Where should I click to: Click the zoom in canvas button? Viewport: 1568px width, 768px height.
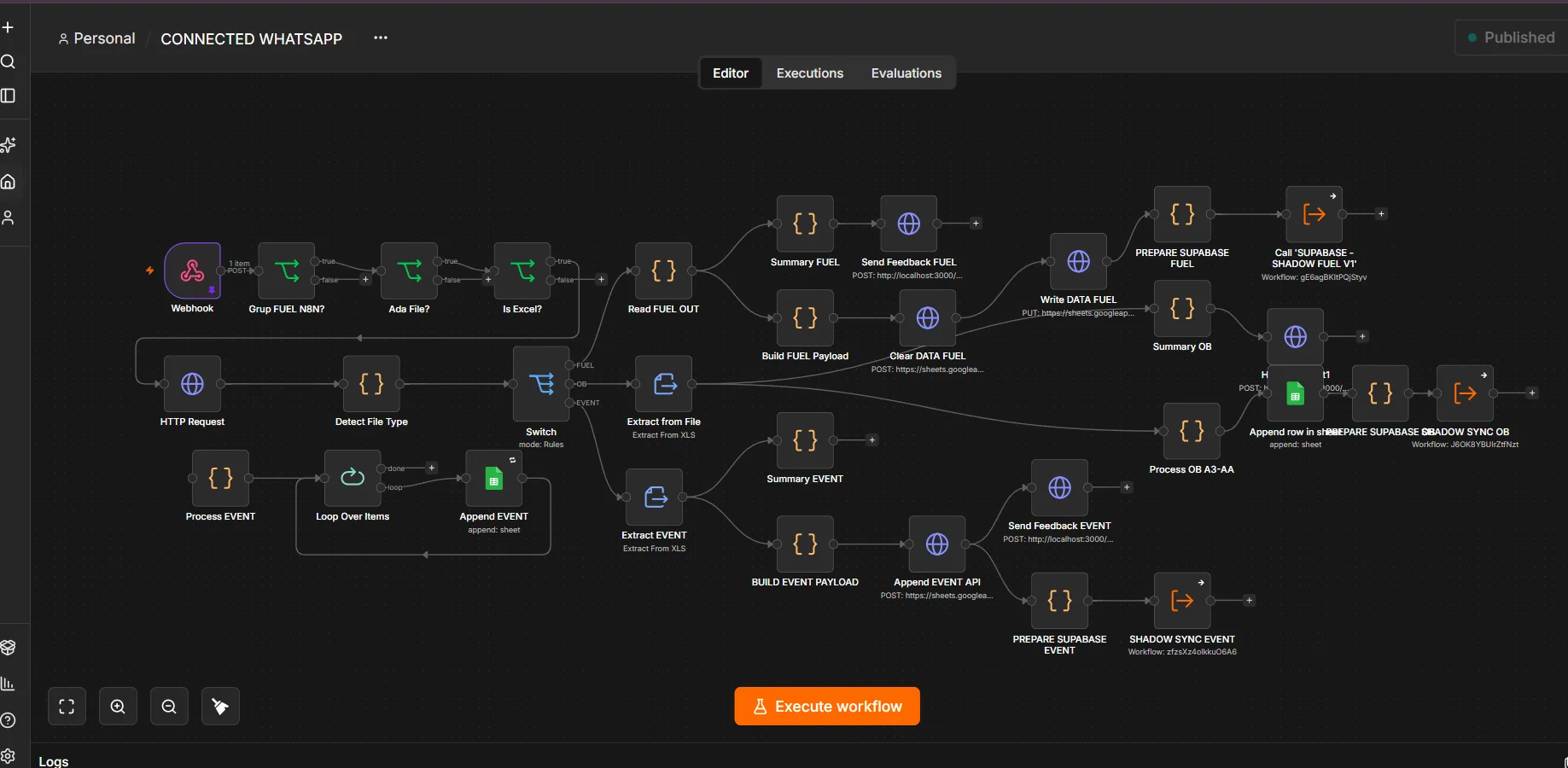pos(118,707)
